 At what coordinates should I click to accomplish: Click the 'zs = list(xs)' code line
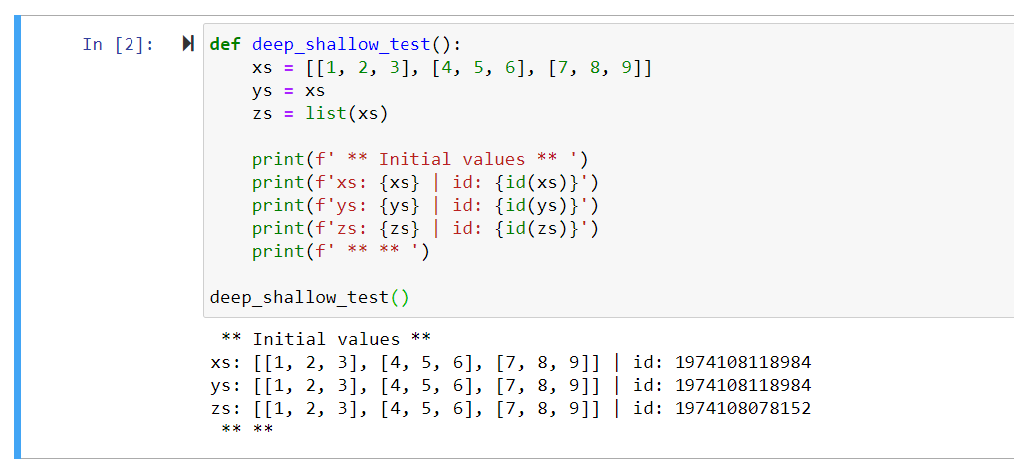(x=319, y=113)
